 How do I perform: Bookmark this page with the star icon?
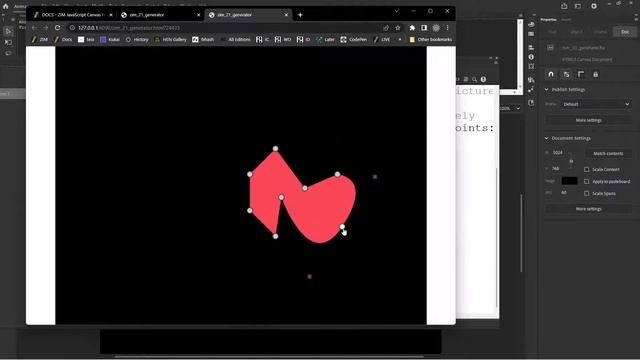pos(398,28)
